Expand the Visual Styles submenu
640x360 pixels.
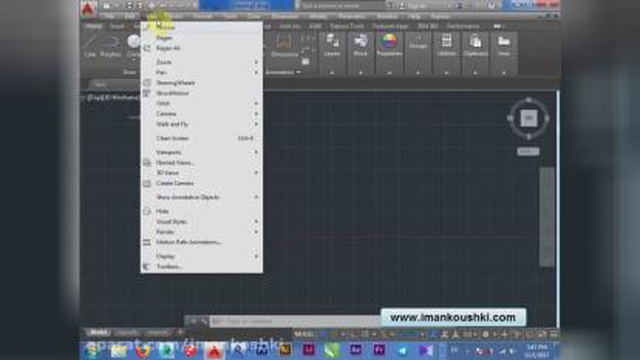(202, 222)
